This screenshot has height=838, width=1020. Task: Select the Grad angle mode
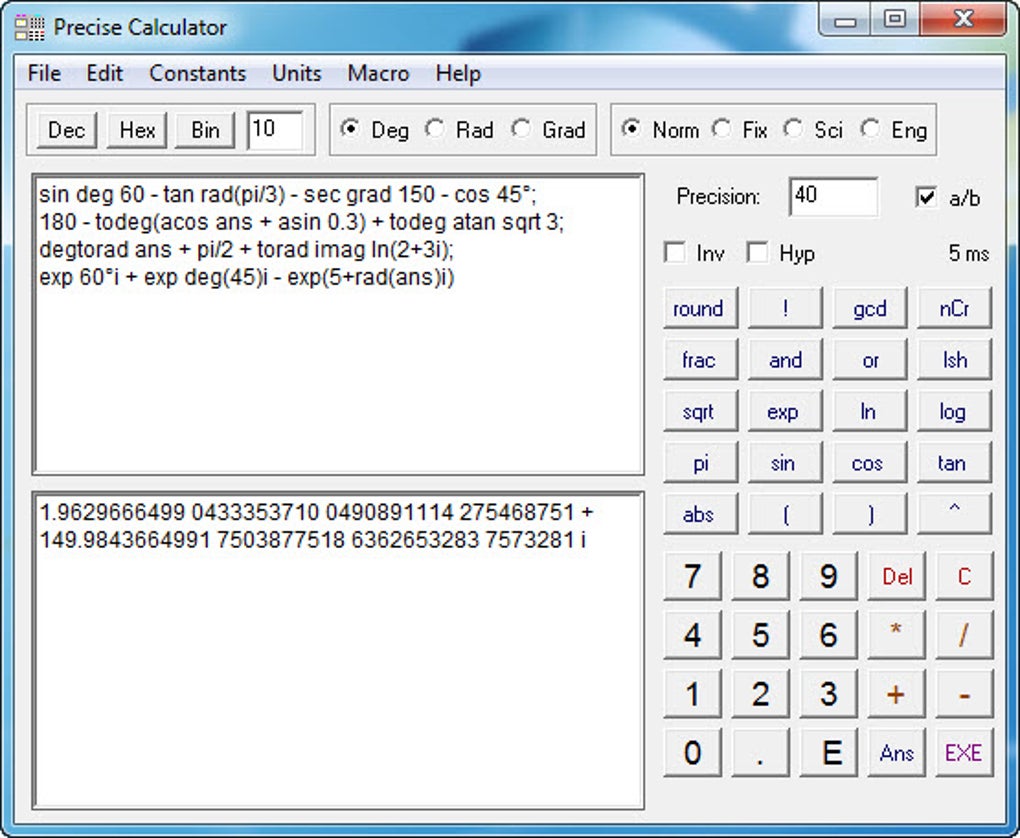click(x=548, y=129)
